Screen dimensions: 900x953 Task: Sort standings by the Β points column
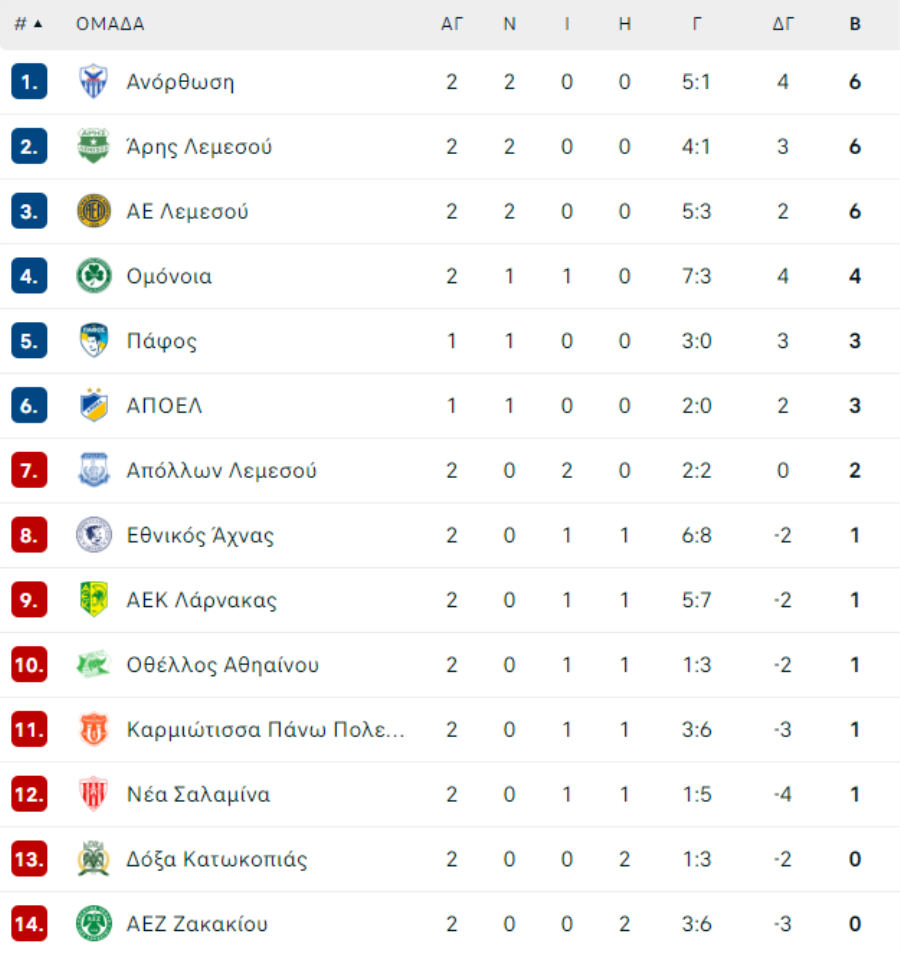click(x=854, y=24)
